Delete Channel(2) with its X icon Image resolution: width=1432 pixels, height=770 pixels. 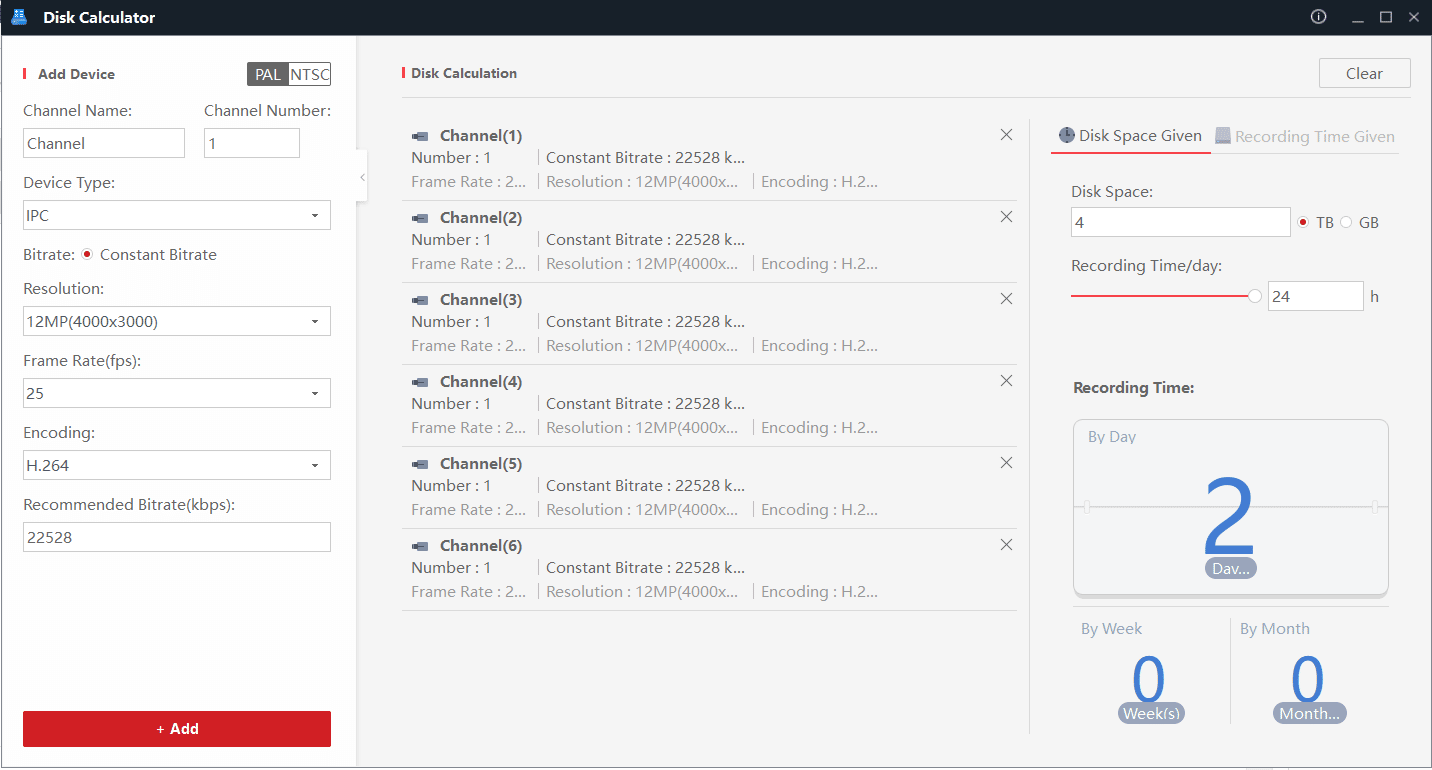coord(1006,217)
